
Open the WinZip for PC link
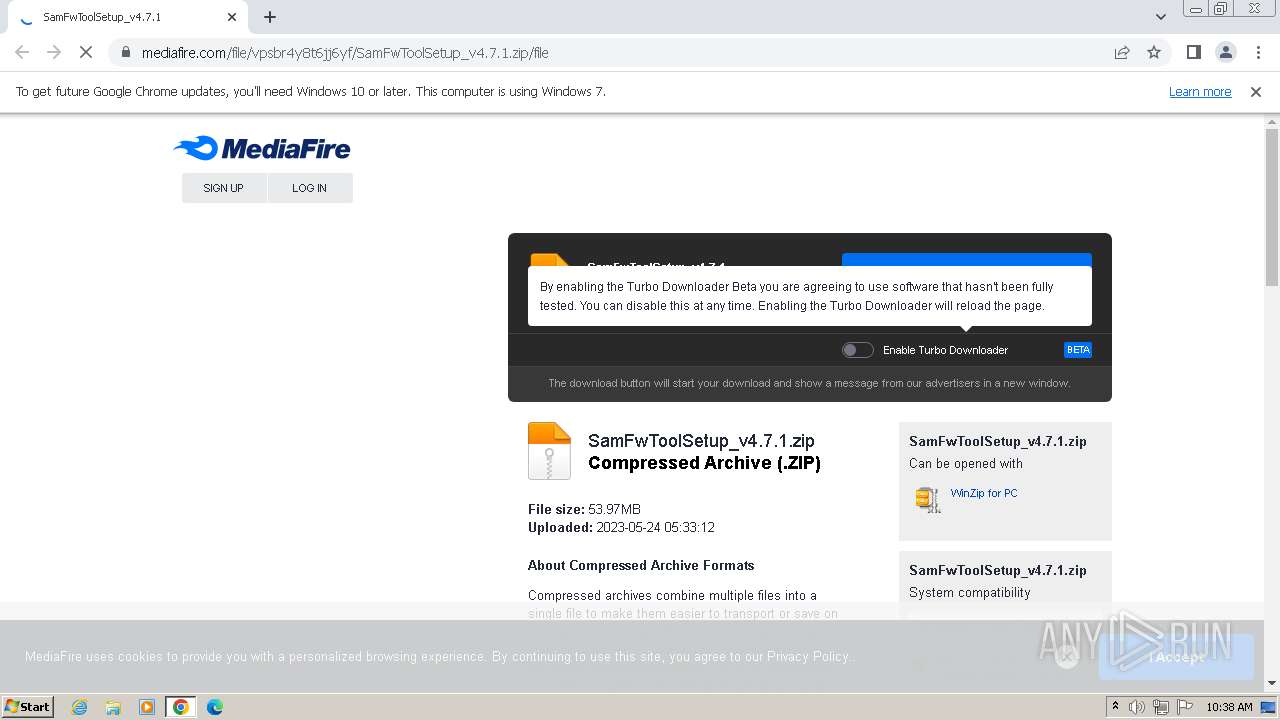984,493
